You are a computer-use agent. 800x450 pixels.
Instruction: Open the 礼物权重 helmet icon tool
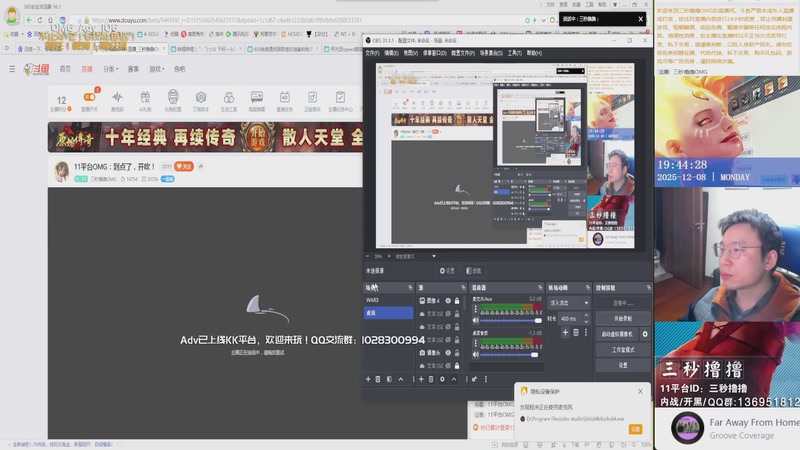click(173, 101)
